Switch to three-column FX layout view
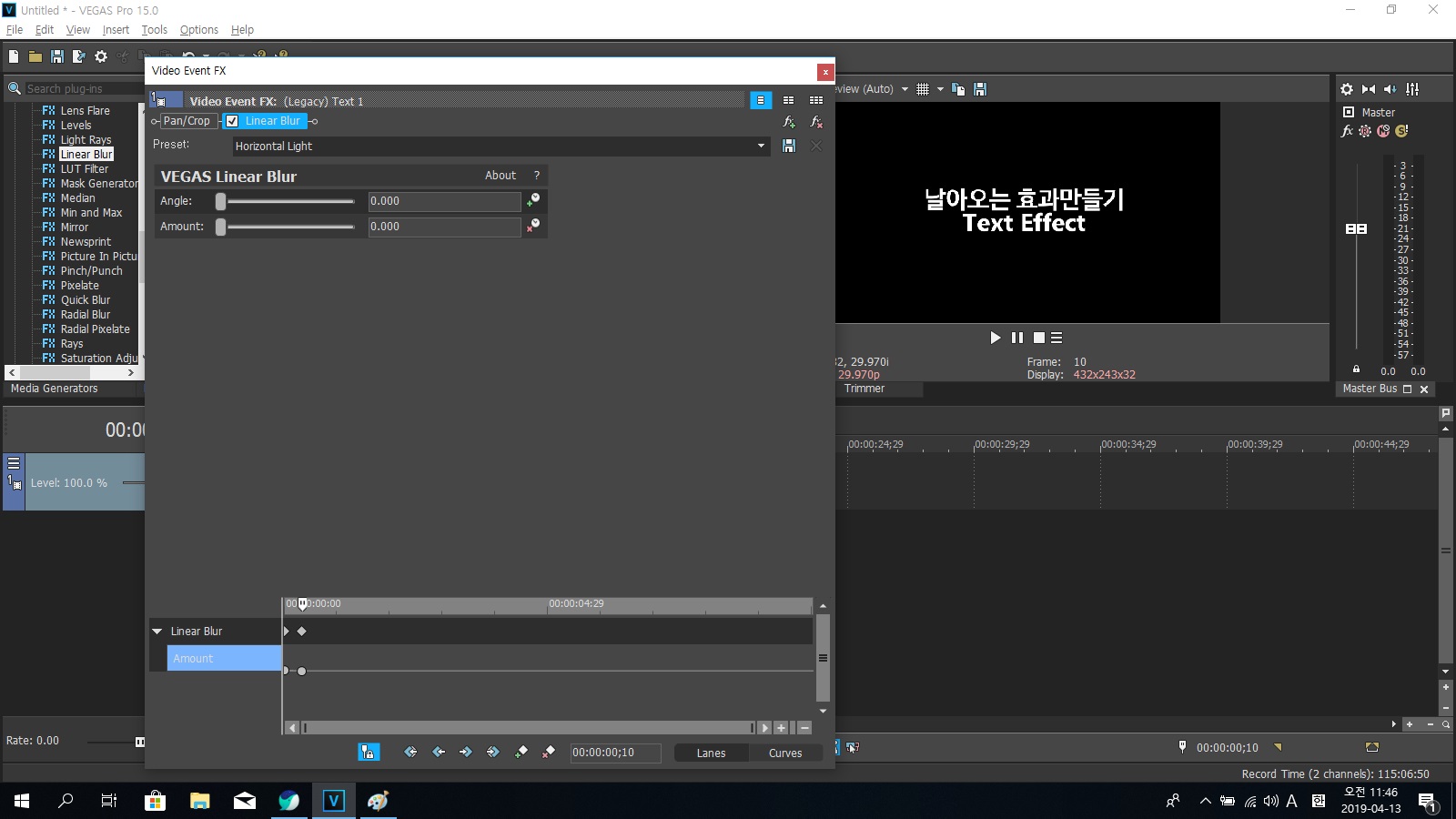Screen dimensions: 1456x819 click(816, 100)
